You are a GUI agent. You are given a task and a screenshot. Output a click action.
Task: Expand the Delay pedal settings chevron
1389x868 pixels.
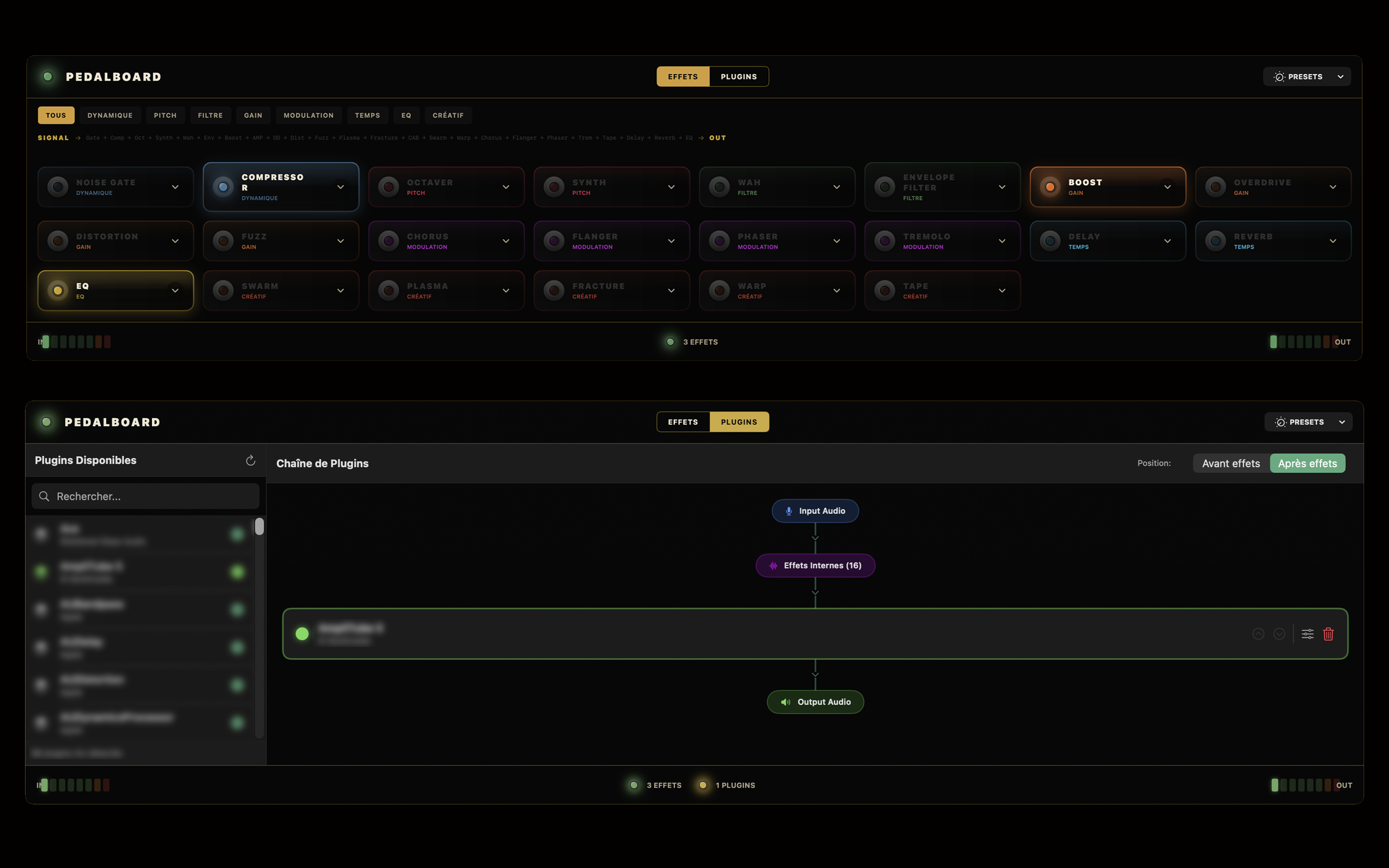[1168, 241]
